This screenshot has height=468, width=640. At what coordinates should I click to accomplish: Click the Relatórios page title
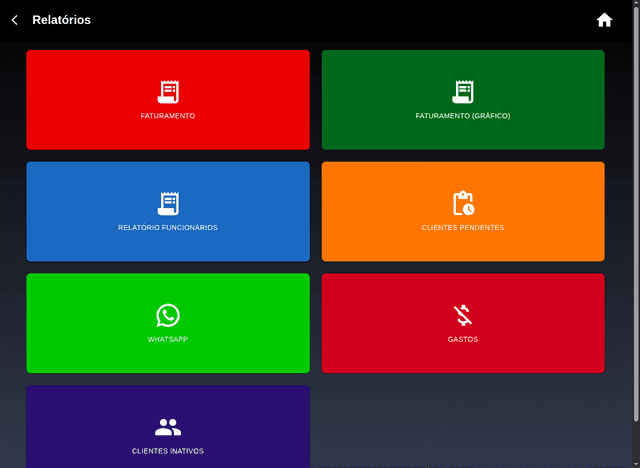61,20
